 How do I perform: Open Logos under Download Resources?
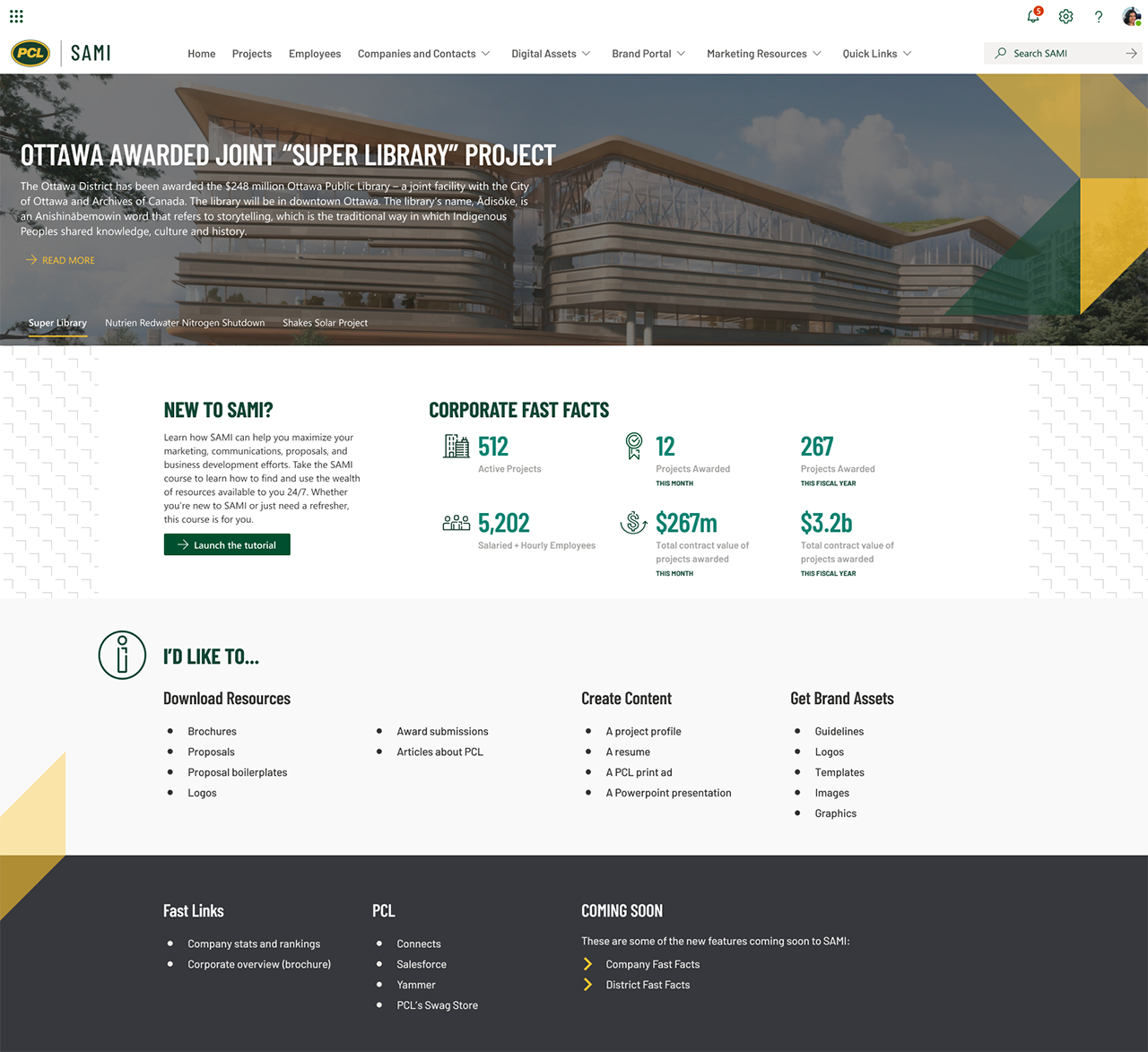(203, 794)
